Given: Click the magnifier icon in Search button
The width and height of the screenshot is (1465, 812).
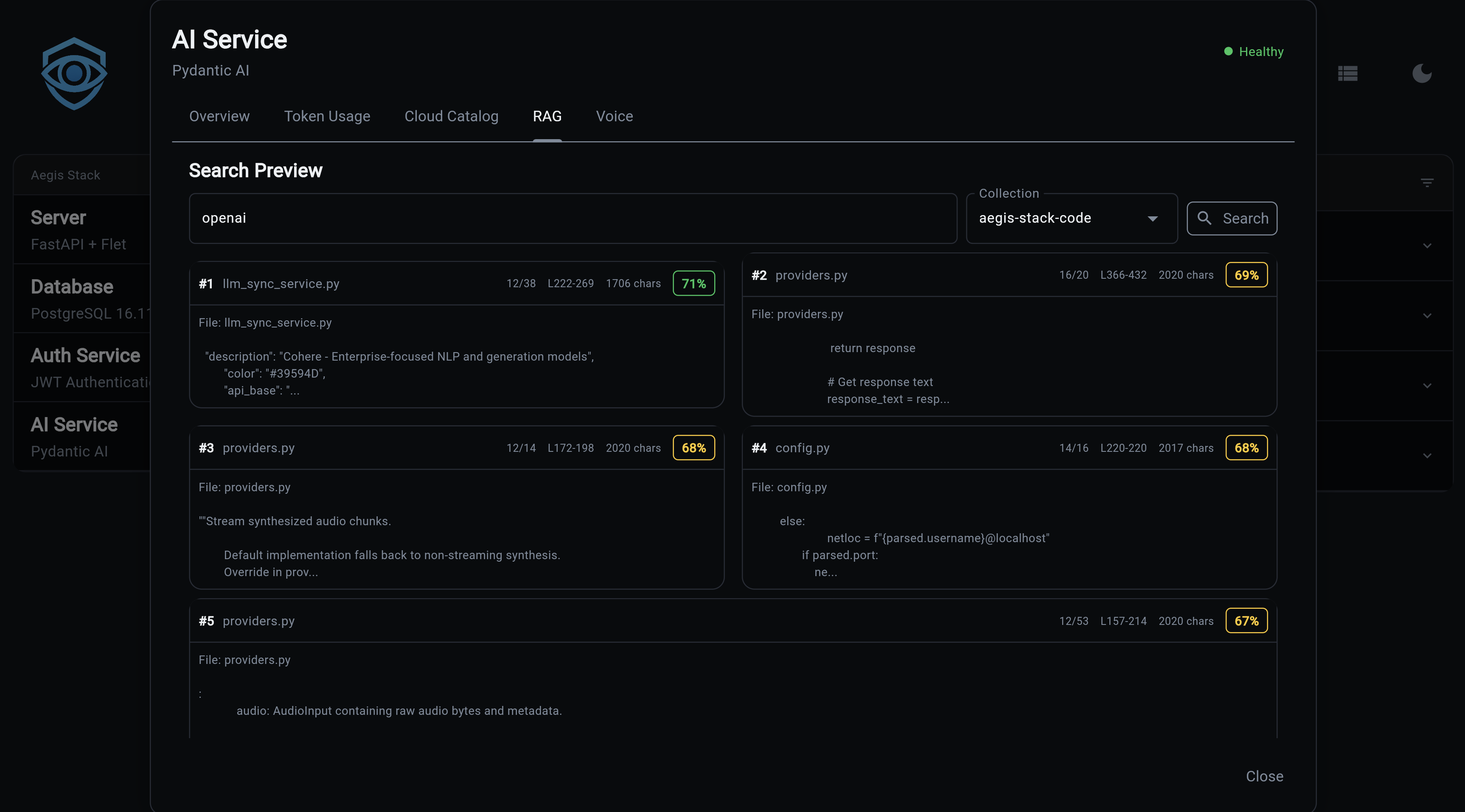Looking at the screenshot, I should click(x=1204, y=218).
